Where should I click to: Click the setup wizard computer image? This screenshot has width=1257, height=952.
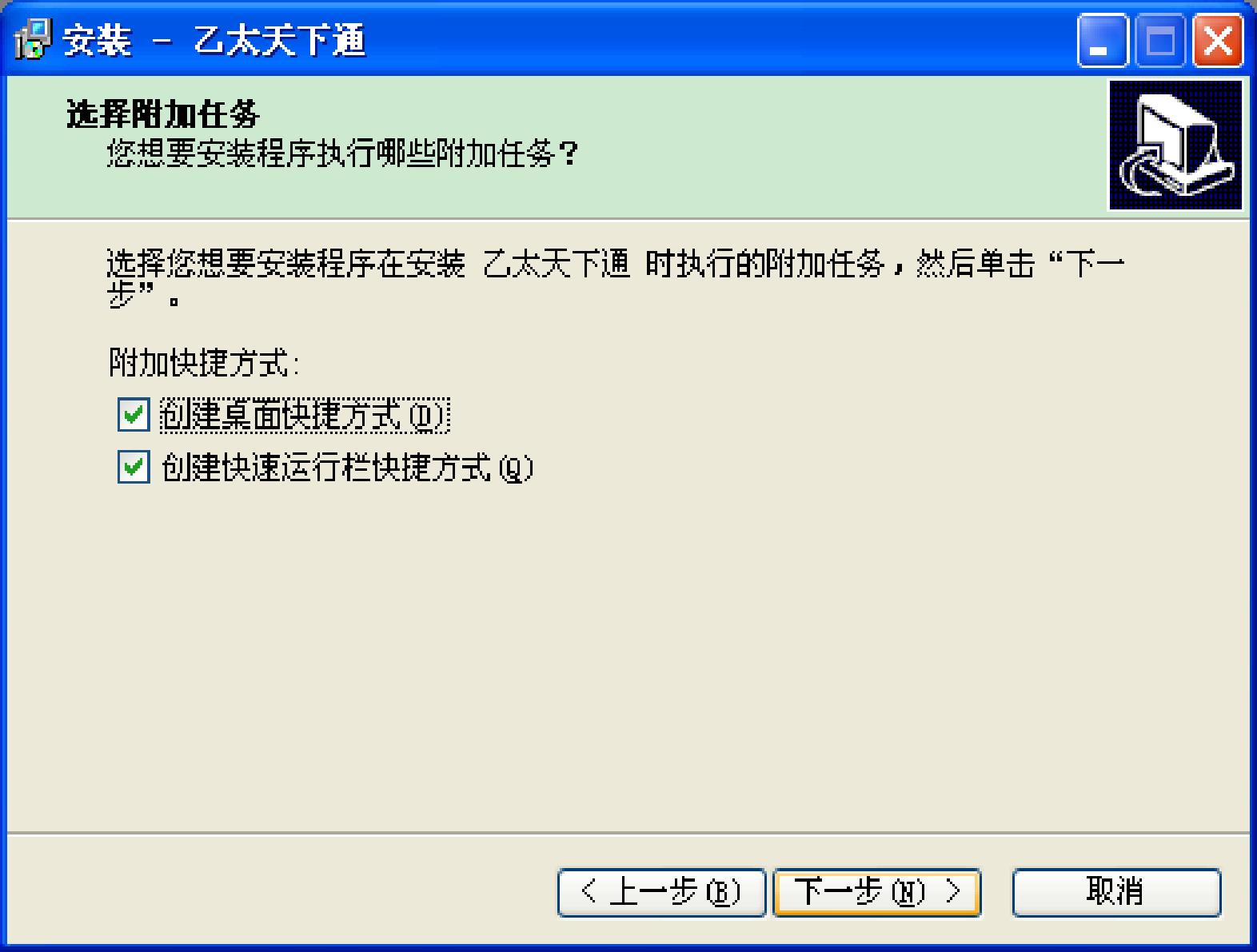(x=1175, y=145)
